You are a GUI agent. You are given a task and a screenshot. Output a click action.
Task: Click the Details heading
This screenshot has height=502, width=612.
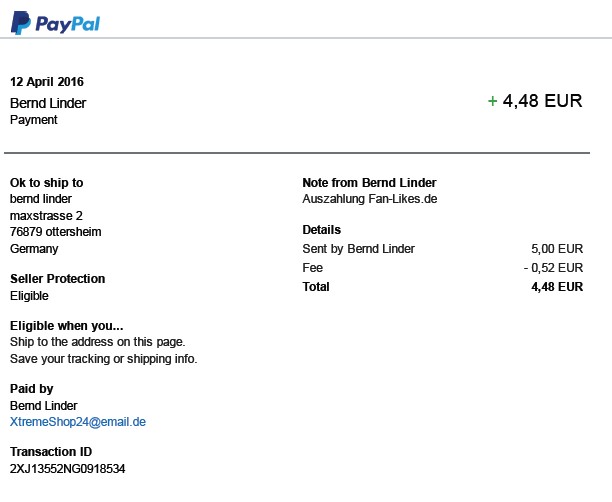321,230
